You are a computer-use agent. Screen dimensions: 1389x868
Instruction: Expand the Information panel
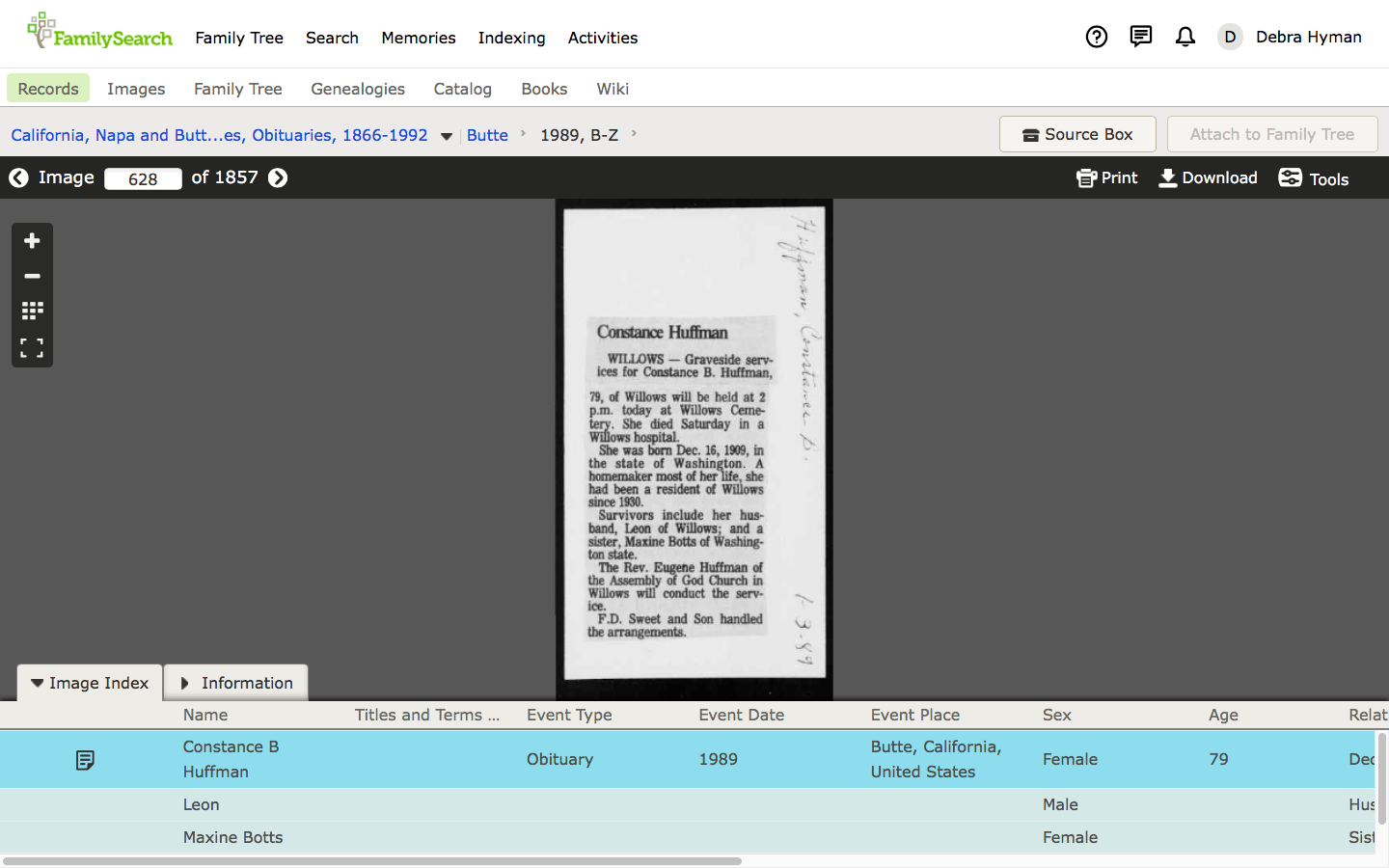236,683
